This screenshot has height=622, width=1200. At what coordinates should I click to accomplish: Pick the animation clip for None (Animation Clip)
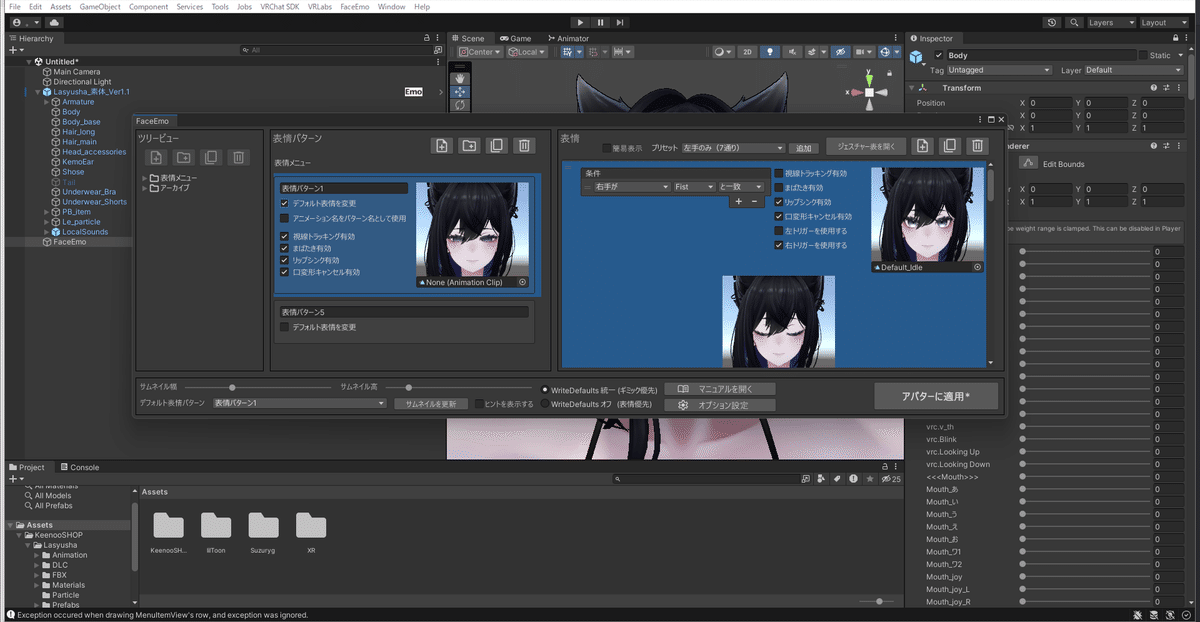(523, 283)
